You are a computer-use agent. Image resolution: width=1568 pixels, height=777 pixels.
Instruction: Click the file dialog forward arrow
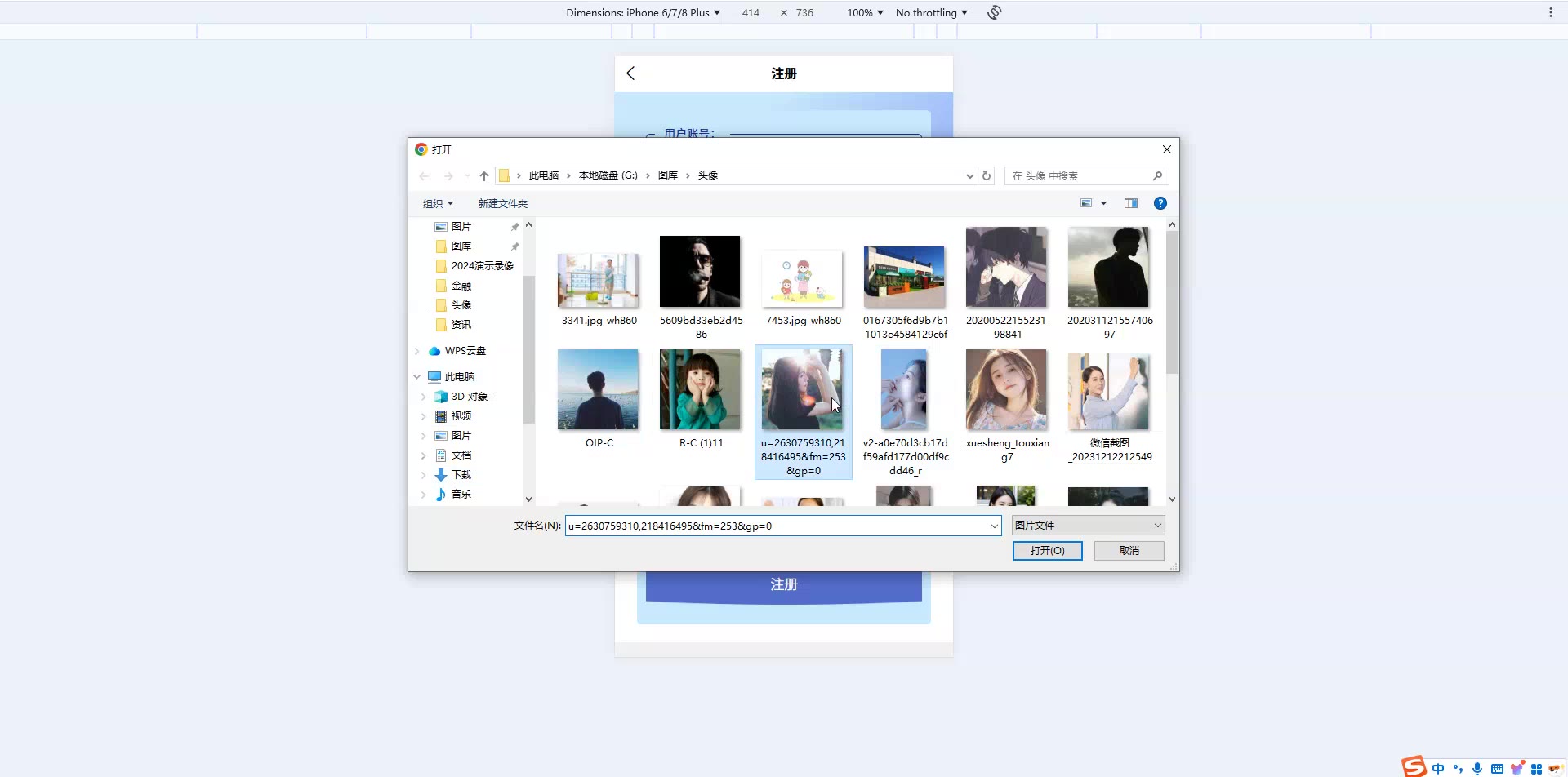pos(448,176)
